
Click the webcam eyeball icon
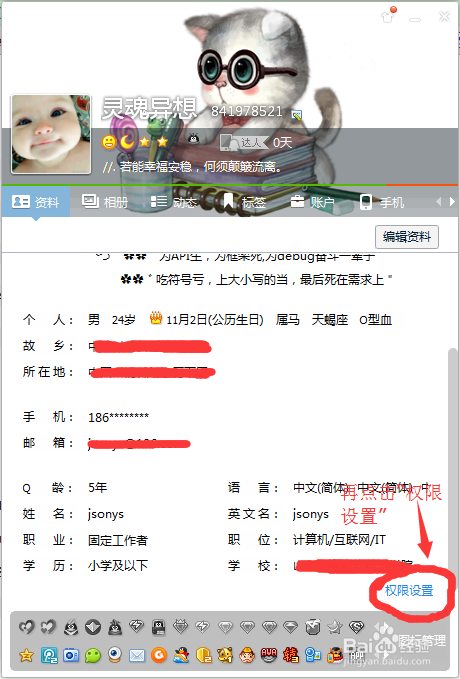115,654
